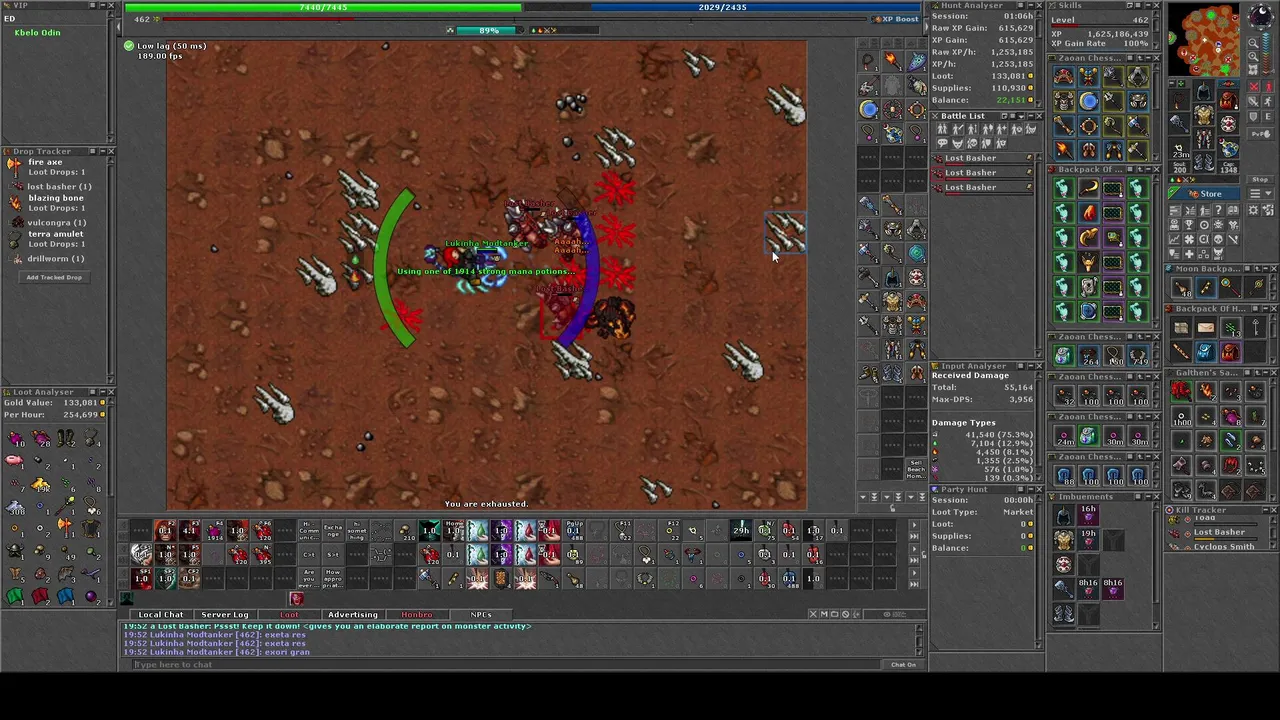Minimize the Drop Tracker panel
The width and height of the screenshot is (1280, 720).
click(x=102, y=151)
